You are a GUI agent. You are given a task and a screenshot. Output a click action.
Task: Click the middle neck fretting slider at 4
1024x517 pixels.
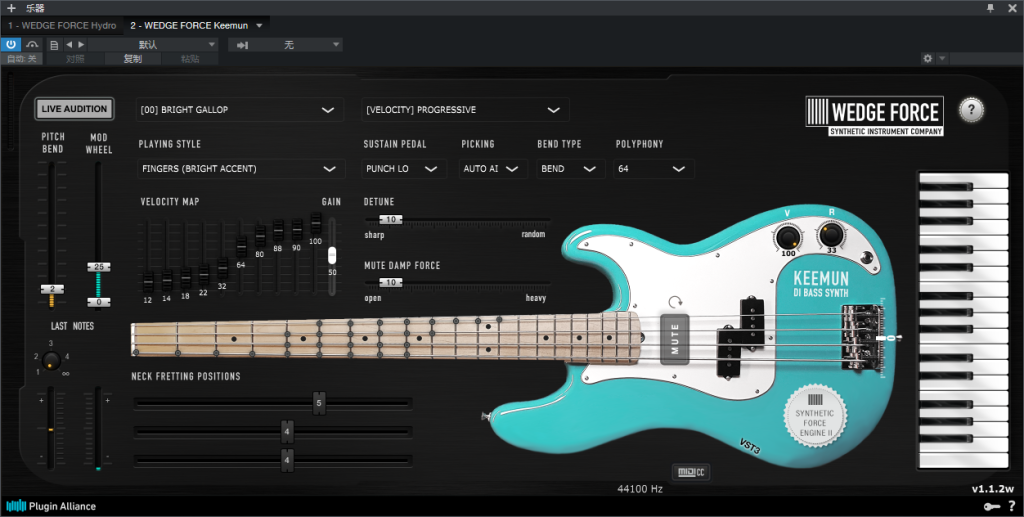click(x=287, y=431)
